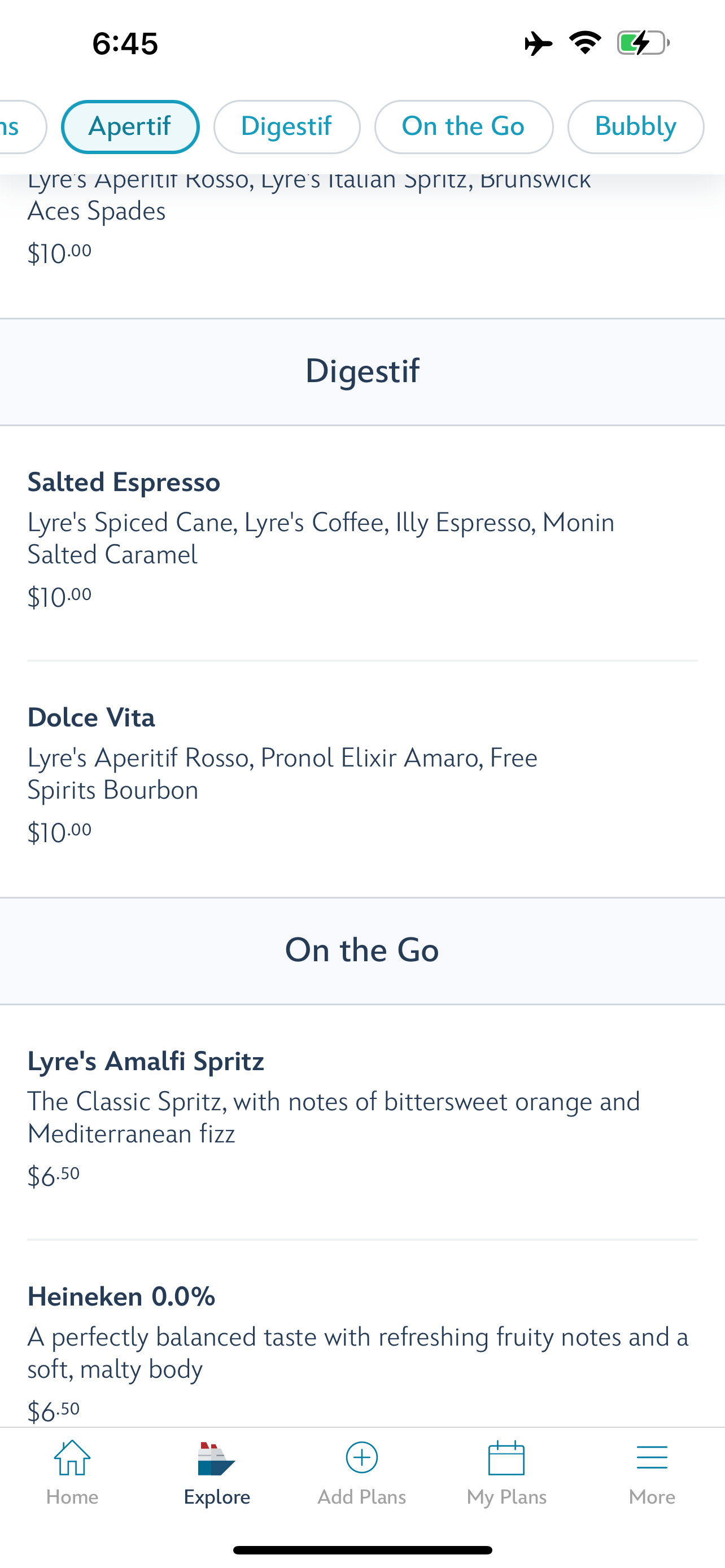Jump to the On the Go chip
Screen dimensions: 725x1568
pyautogui.click(x=463, y=126)
